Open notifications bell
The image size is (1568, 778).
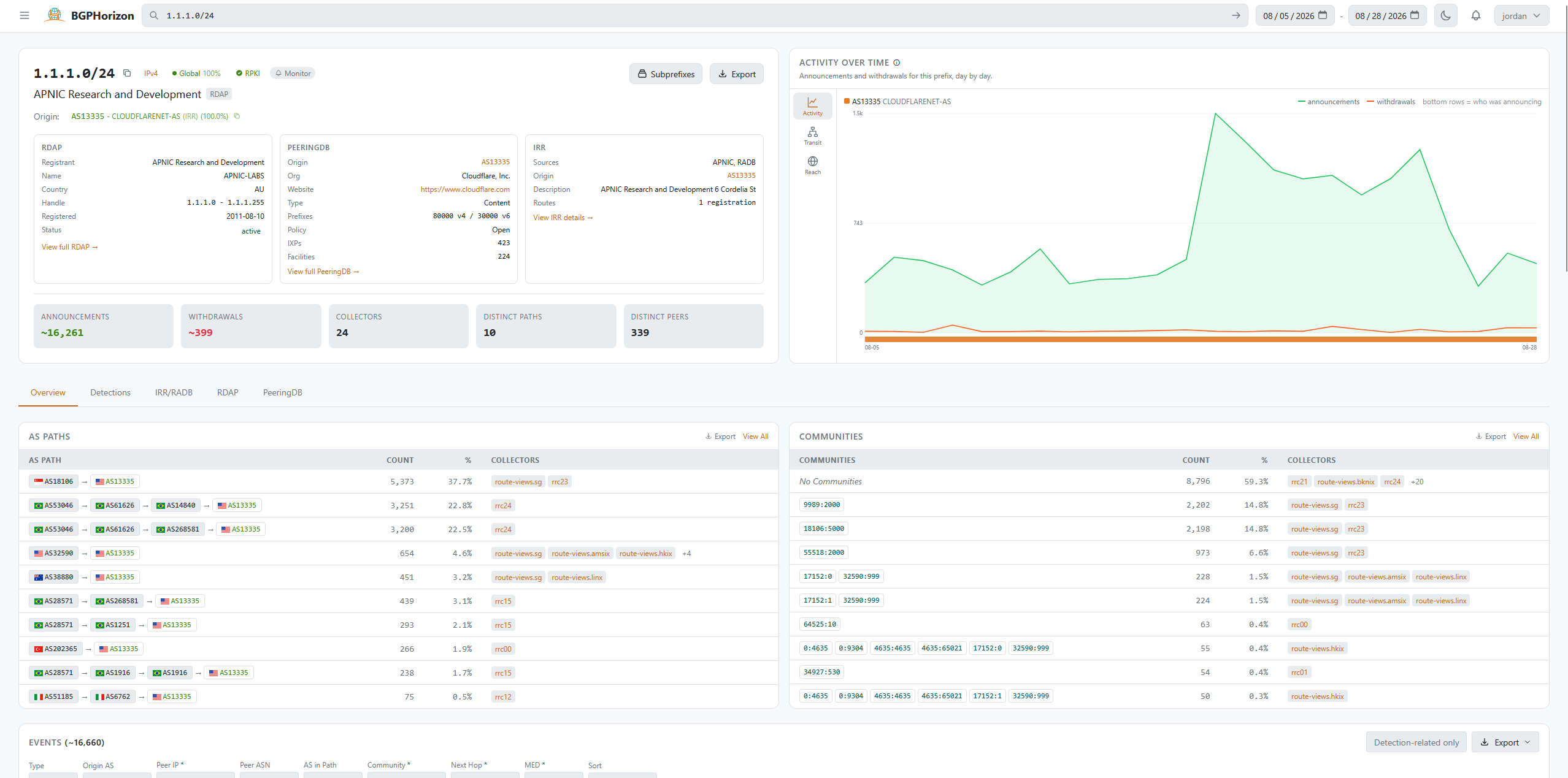click(x=1476, y=15)
